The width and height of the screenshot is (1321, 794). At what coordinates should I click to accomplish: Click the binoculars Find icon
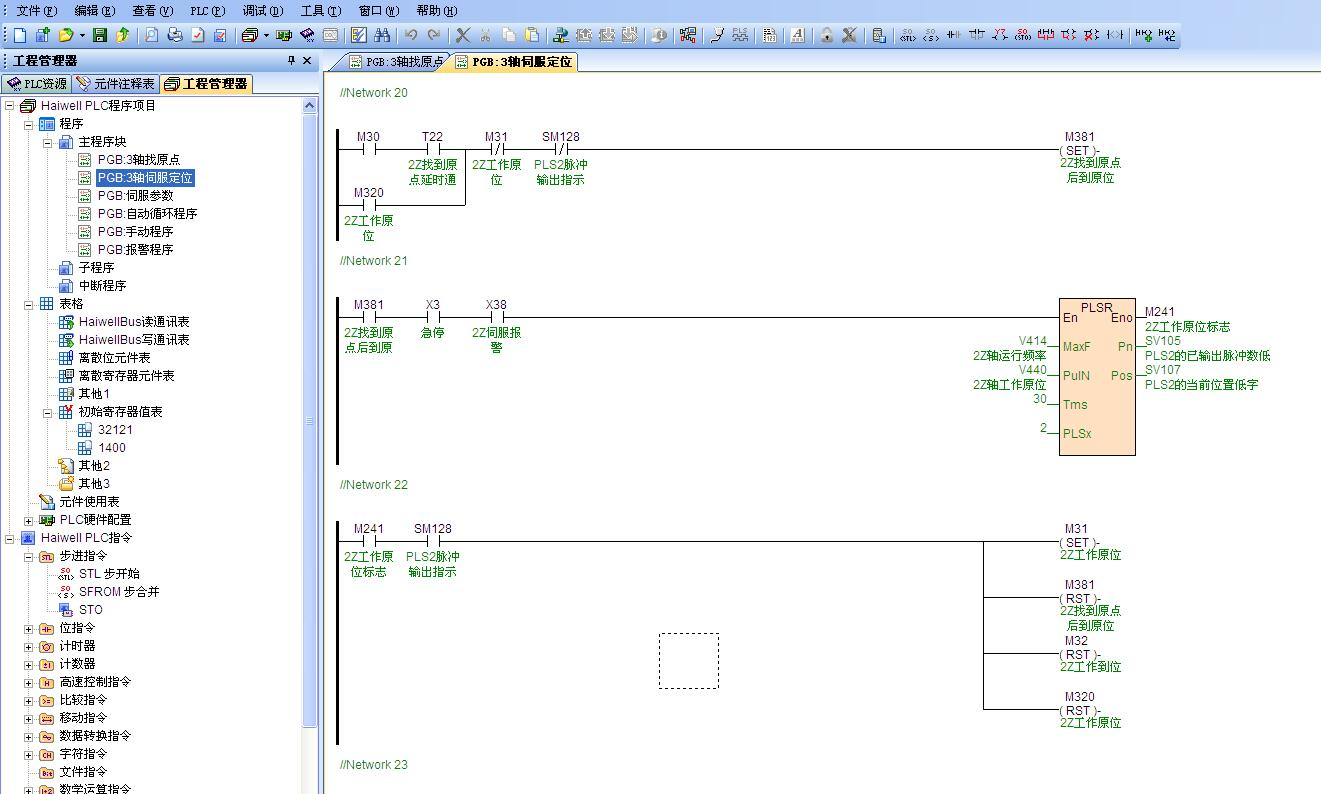pyautogui.click(x=382, y=35)
